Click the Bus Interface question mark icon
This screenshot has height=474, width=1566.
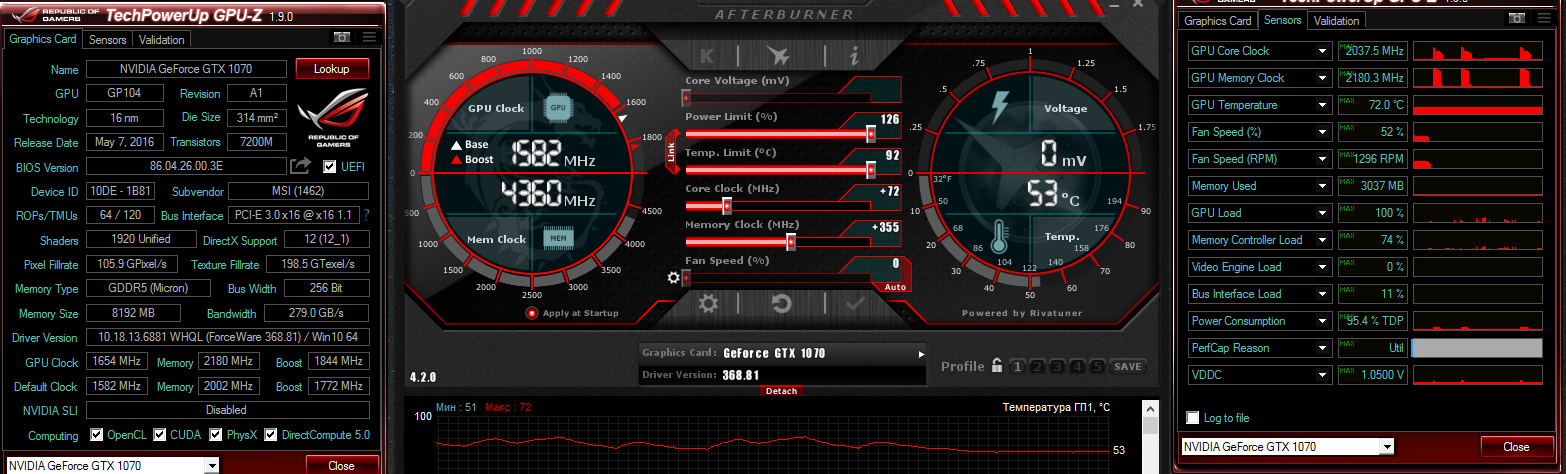366,215
